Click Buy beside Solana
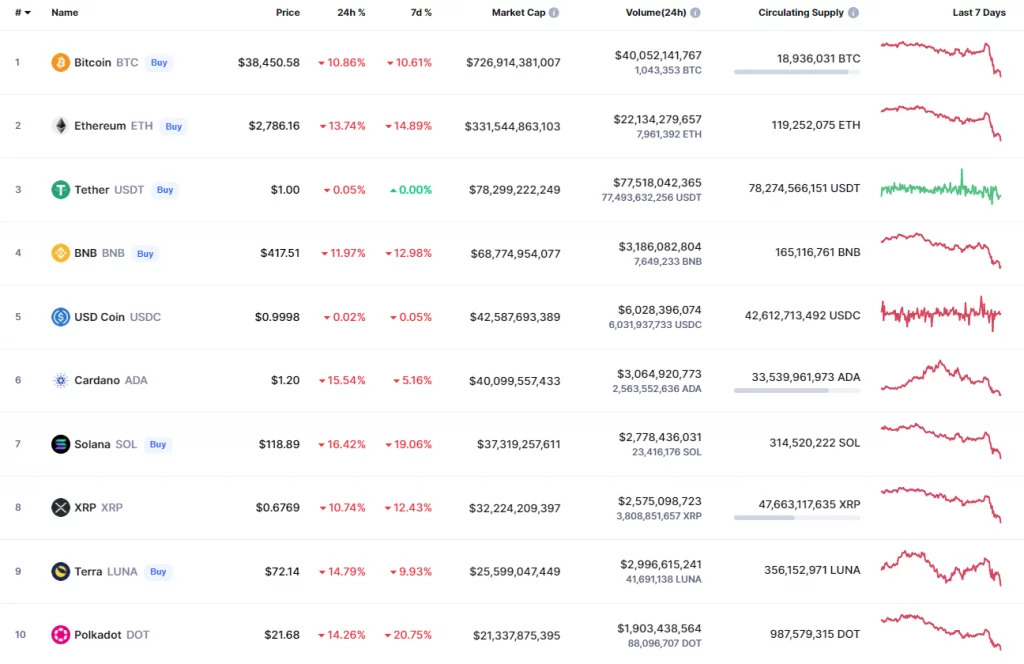Screen dimensions: 1024x664 coord(158,444)
